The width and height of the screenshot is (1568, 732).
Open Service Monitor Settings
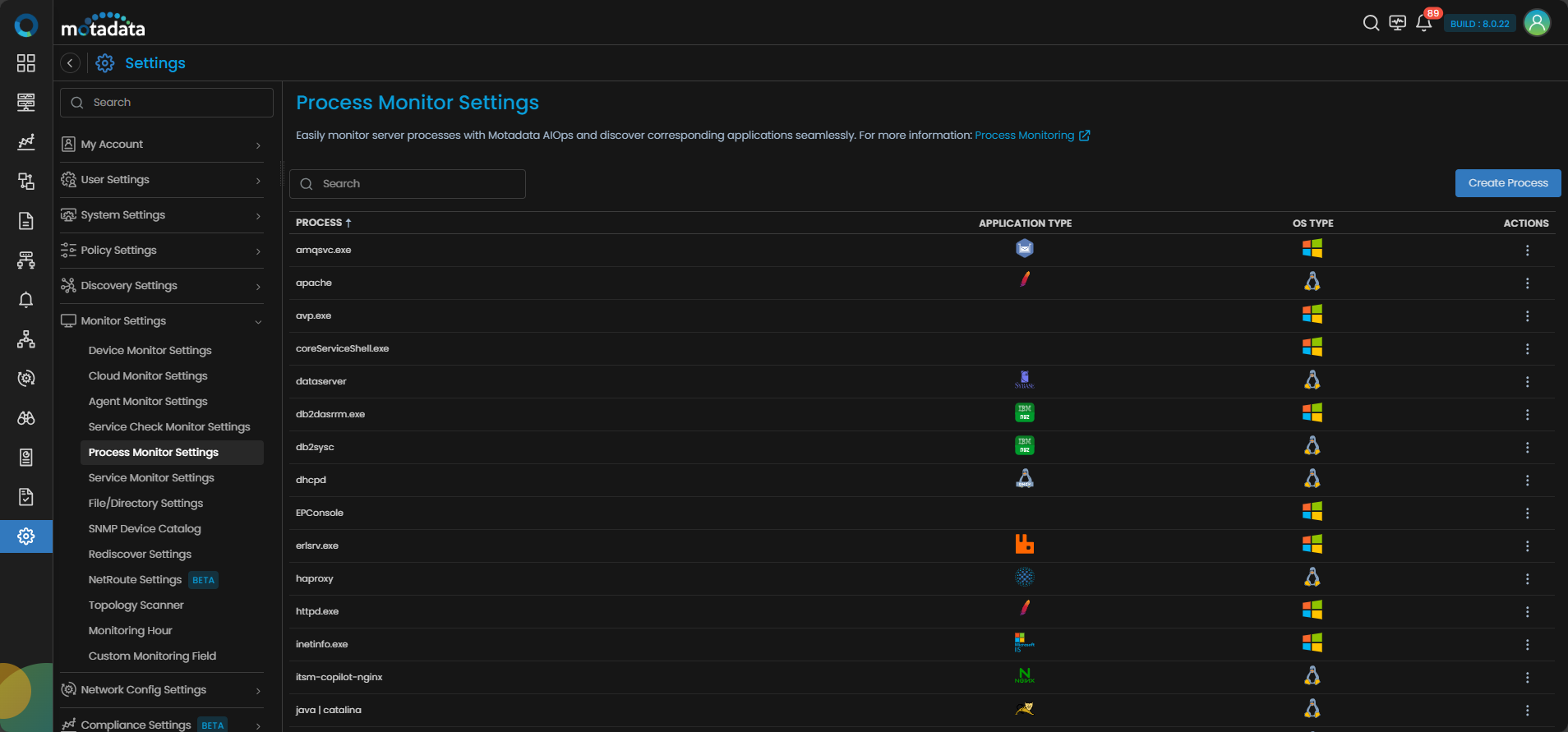point(151,478)
